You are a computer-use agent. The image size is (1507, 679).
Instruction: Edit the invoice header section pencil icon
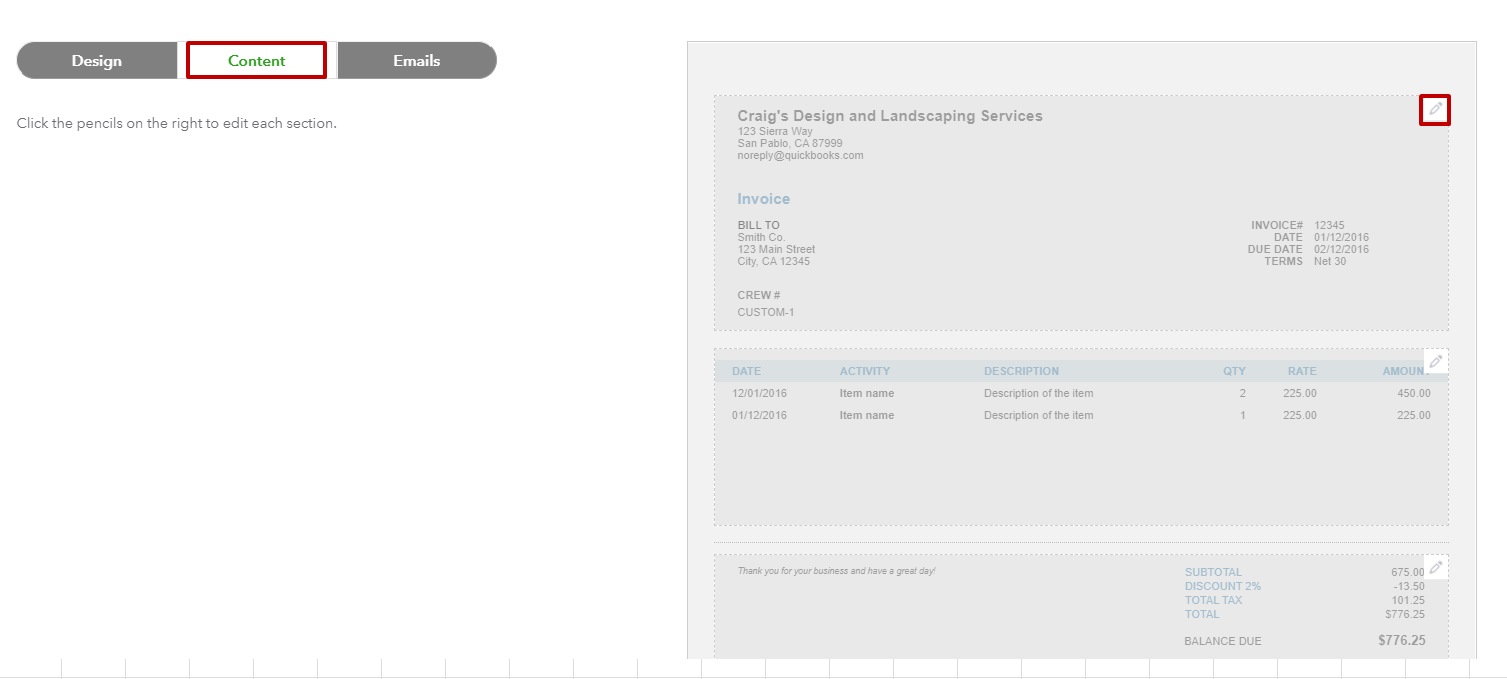click(x=1435, y=109)
